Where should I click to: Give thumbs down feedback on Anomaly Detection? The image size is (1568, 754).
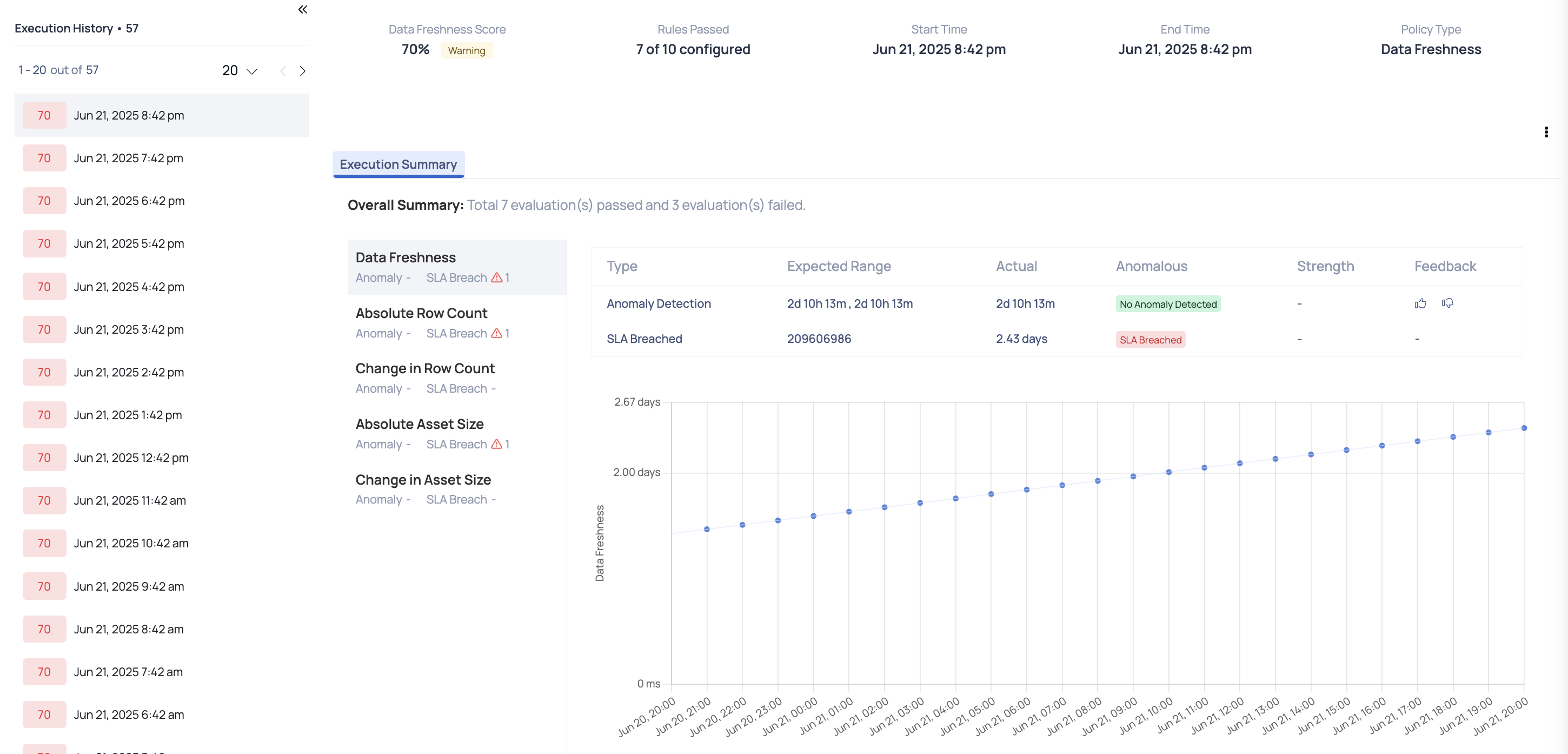pyautogui.click(x=1448, y=303)
